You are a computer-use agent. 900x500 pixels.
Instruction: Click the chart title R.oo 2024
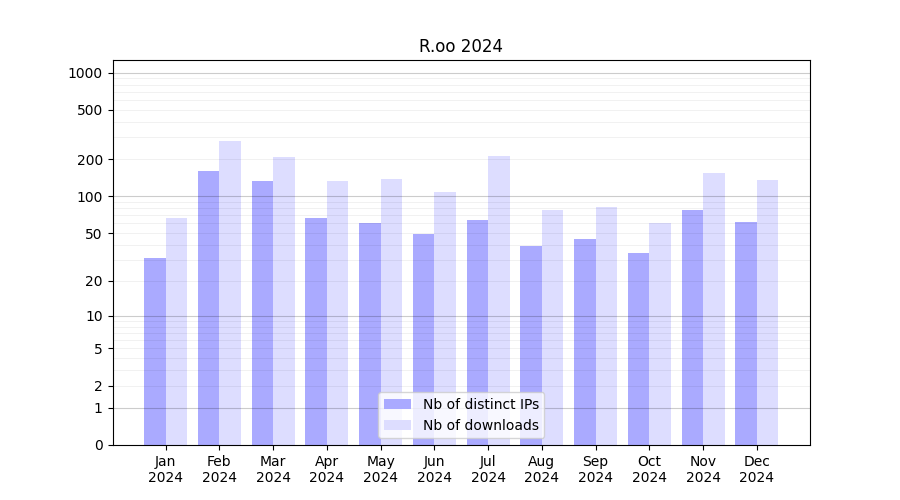point(460,46)
